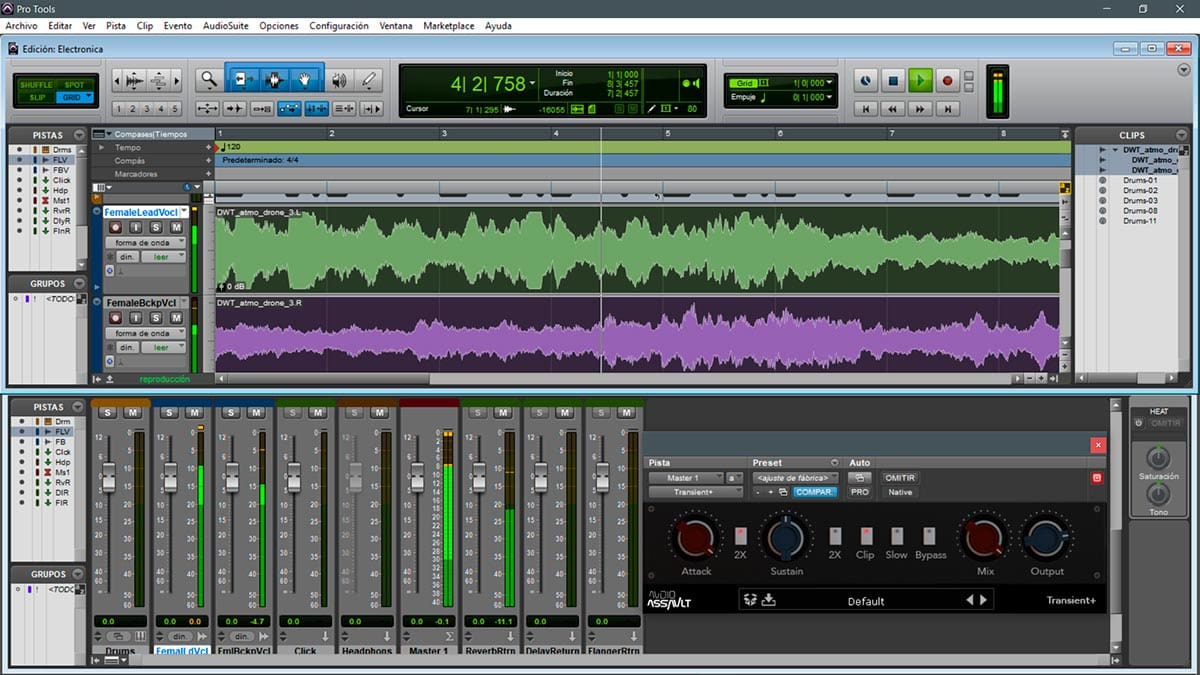The height and width of the screenshot is (675, 1200).
Task: Toggle the Clip switch in Transient+
Action: 866,537
